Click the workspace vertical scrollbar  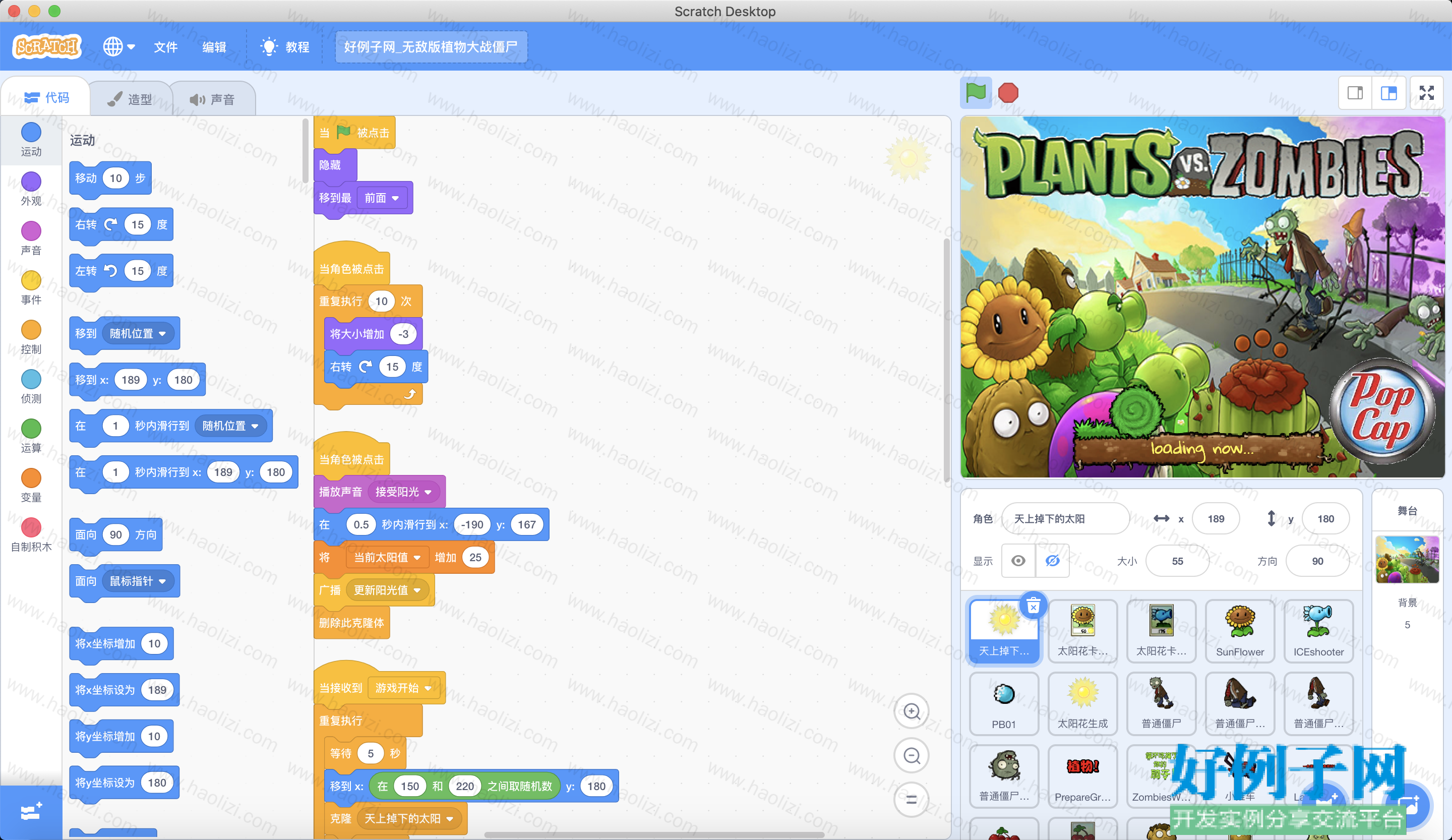click(946, 360)
